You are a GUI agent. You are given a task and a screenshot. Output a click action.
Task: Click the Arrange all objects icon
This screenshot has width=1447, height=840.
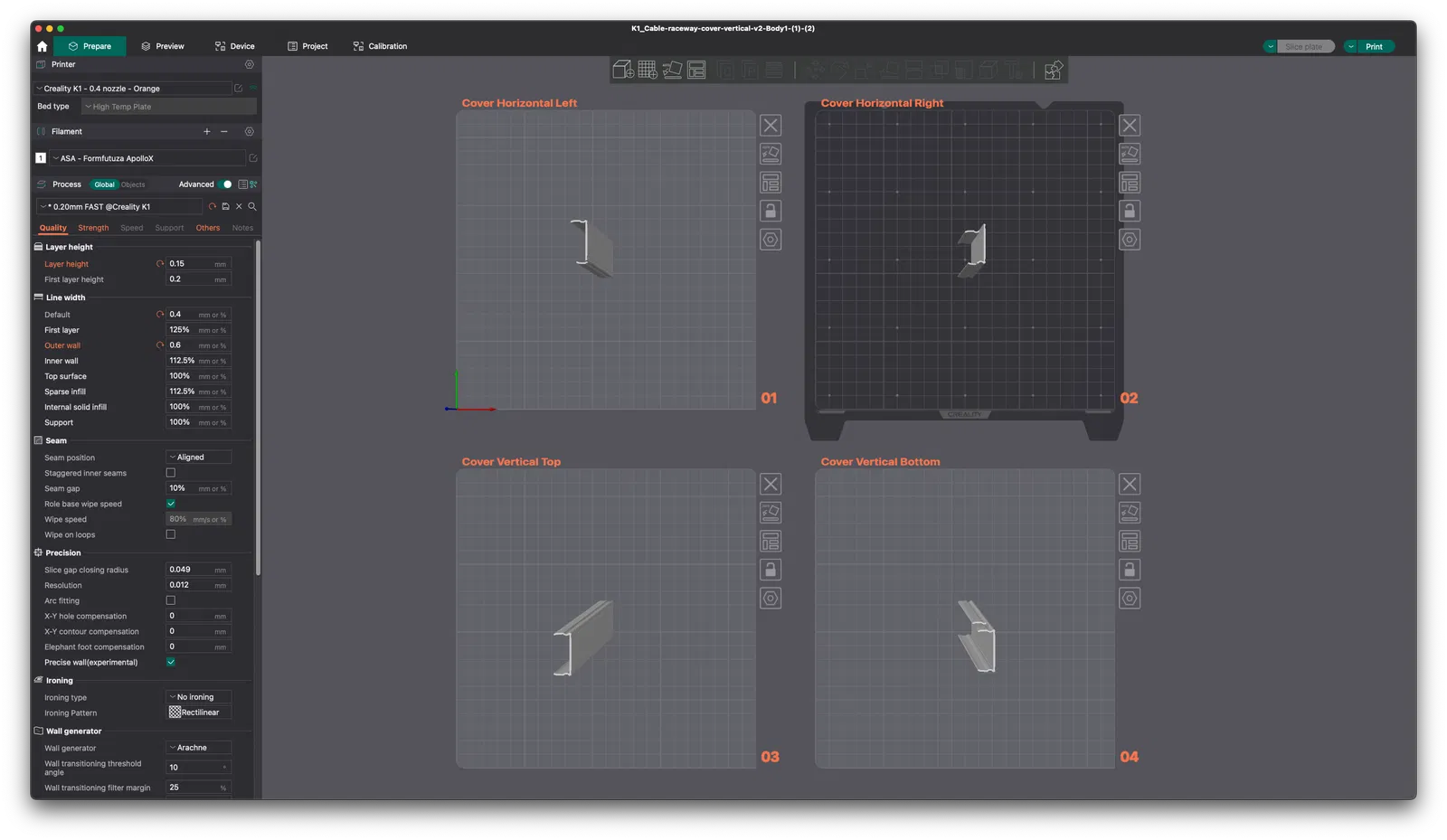tap(696, 70)
